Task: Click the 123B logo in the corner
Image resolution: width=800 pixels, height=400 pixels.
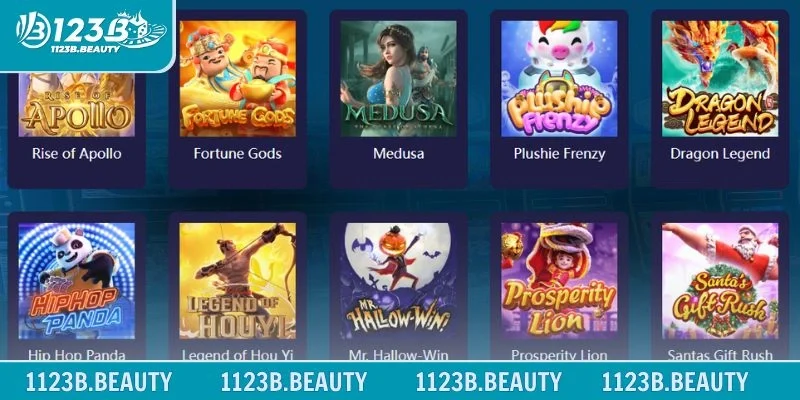Action: click(x=91, y=32)
